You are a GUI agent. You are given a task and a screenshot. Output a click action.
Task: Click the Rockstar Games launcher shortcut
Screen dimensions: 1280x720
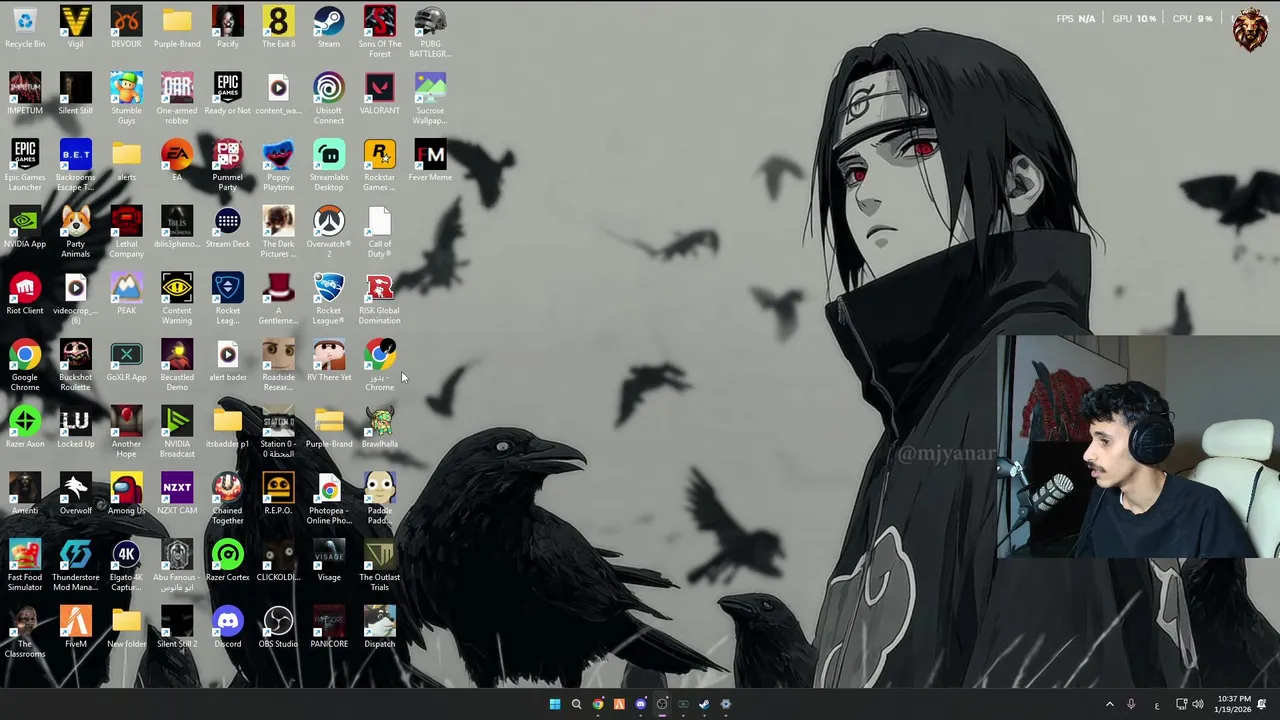(379, 165)
